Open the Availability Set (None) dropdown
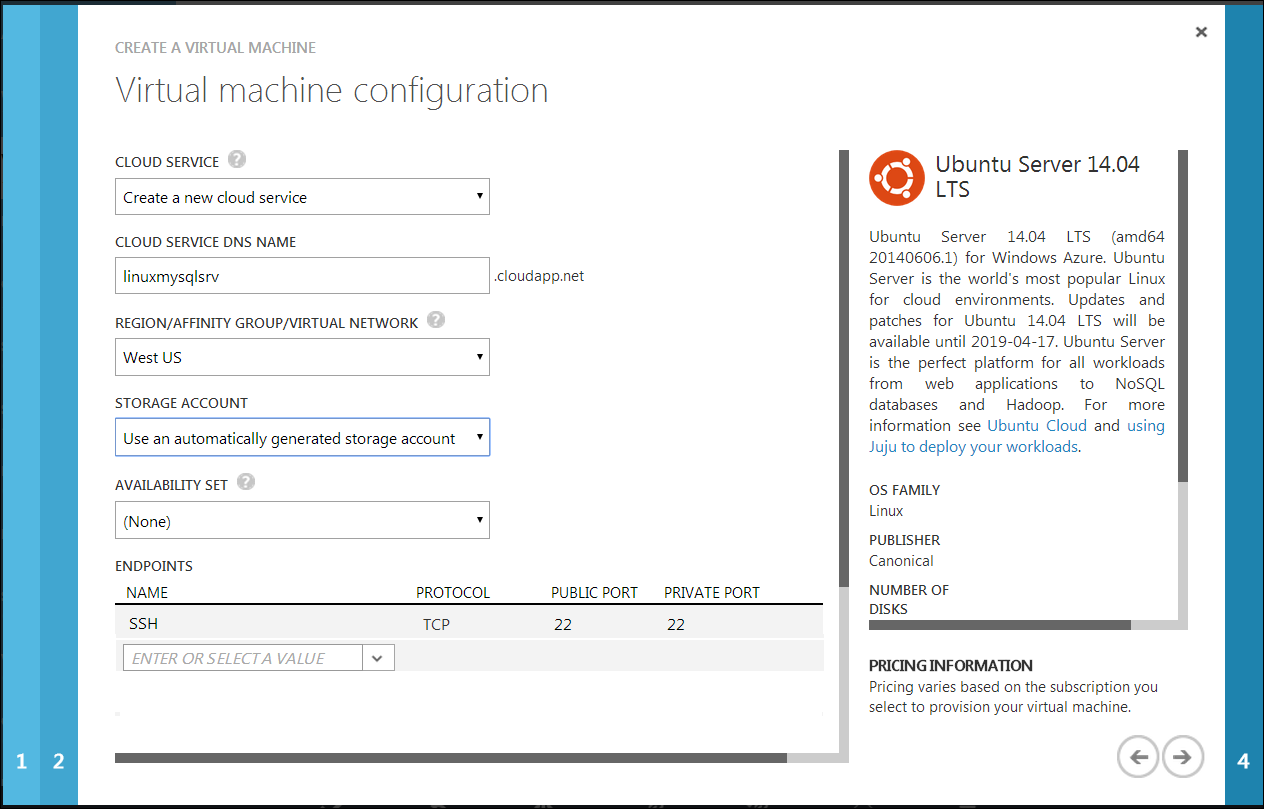1264x809 pixels. pyautogui.click(x=302, y=521)
